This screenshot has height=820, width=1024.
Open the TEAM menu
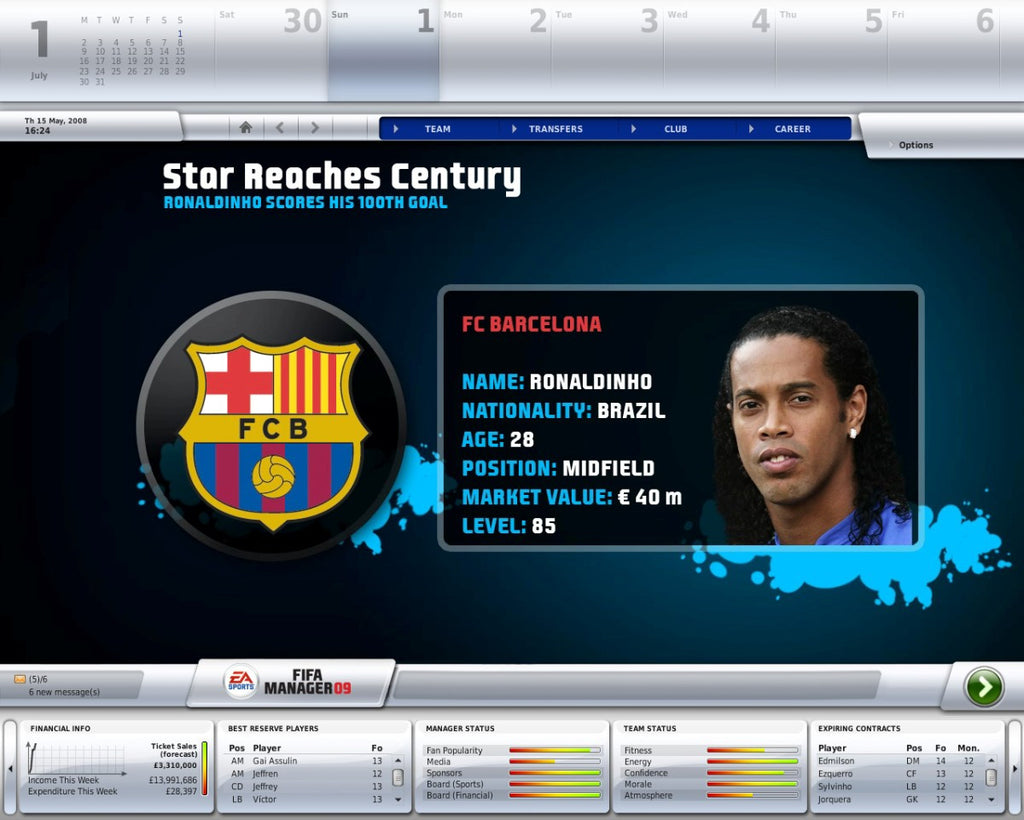pos(437,129)
